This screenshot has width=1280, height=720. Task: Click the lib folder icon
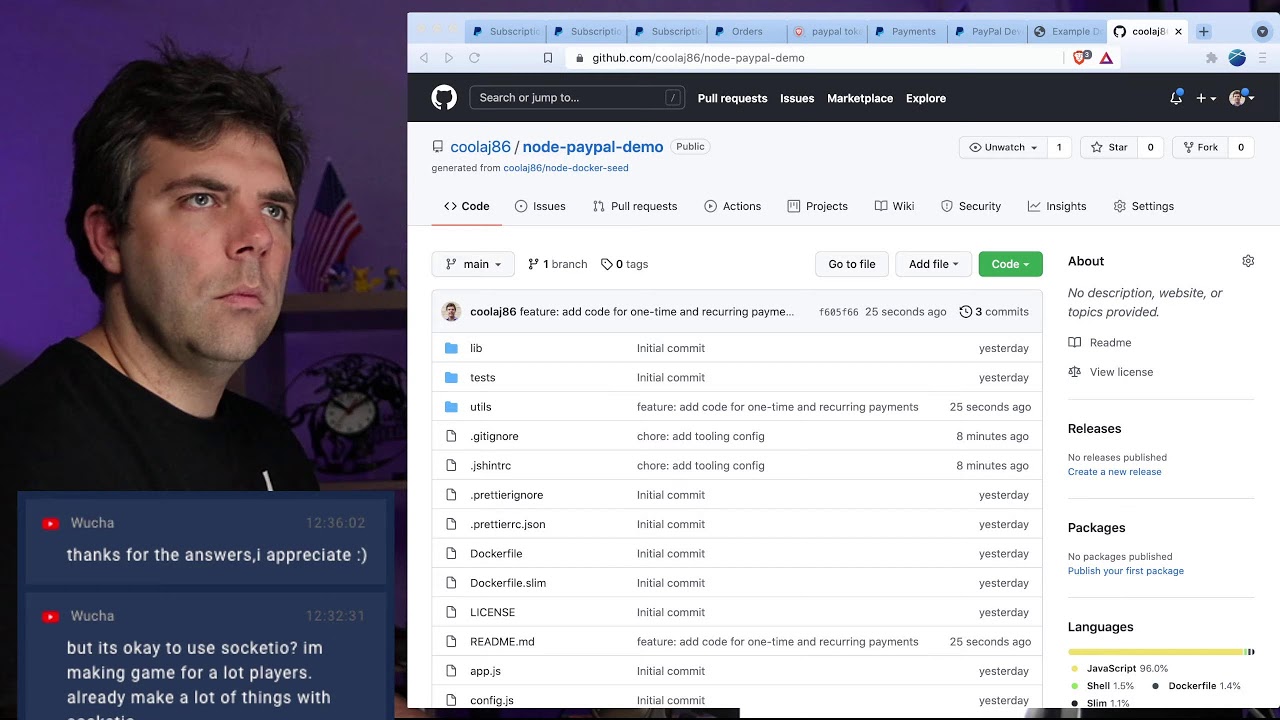tap(451, 348)
